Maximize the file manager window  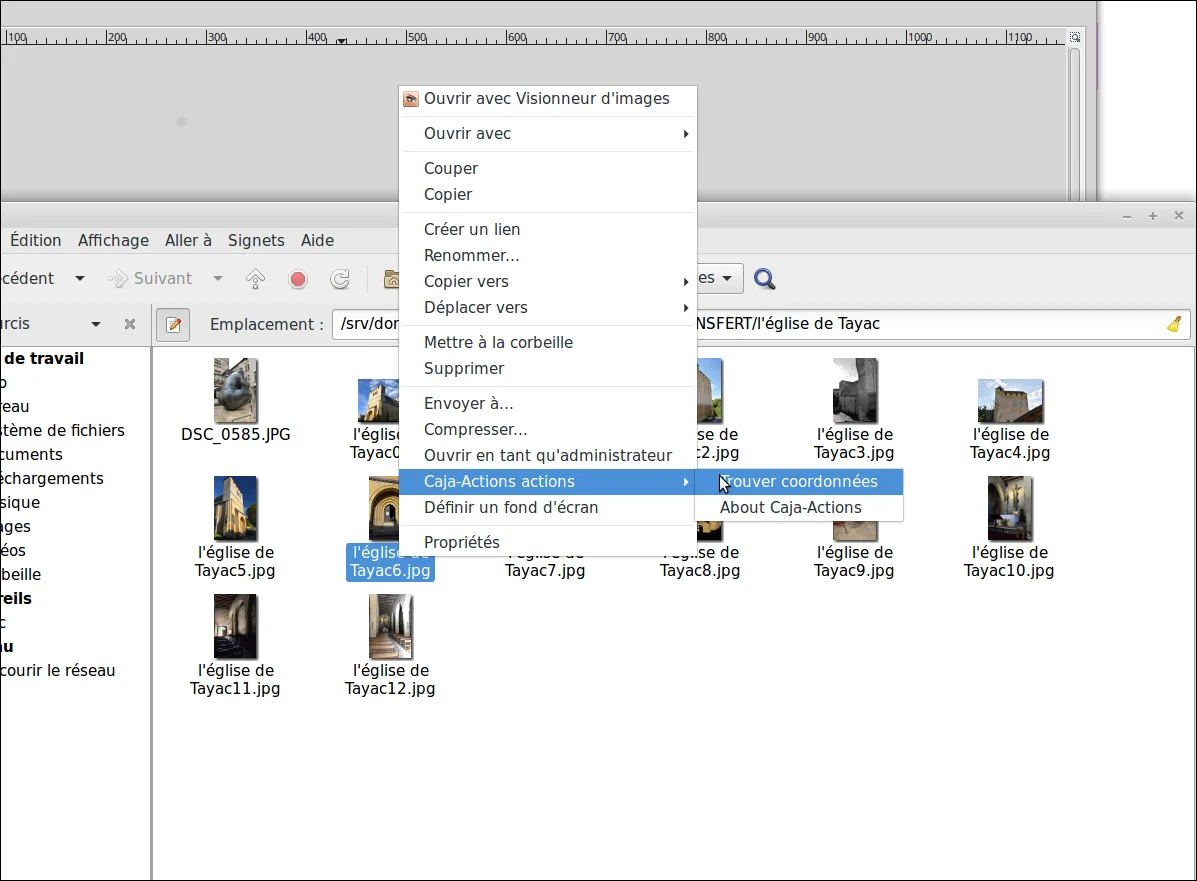[1153, 216]
